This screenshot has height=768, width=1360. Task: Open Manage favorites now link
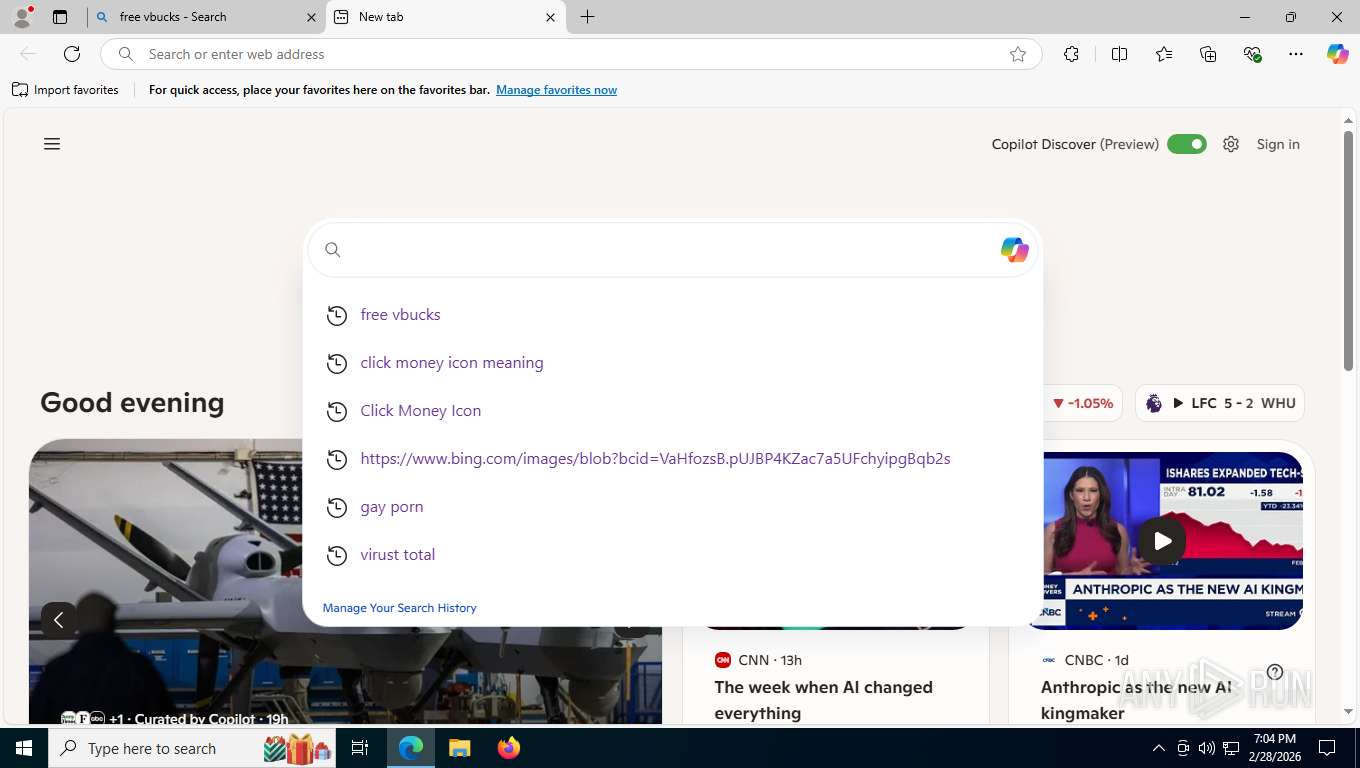click(556, 90)
